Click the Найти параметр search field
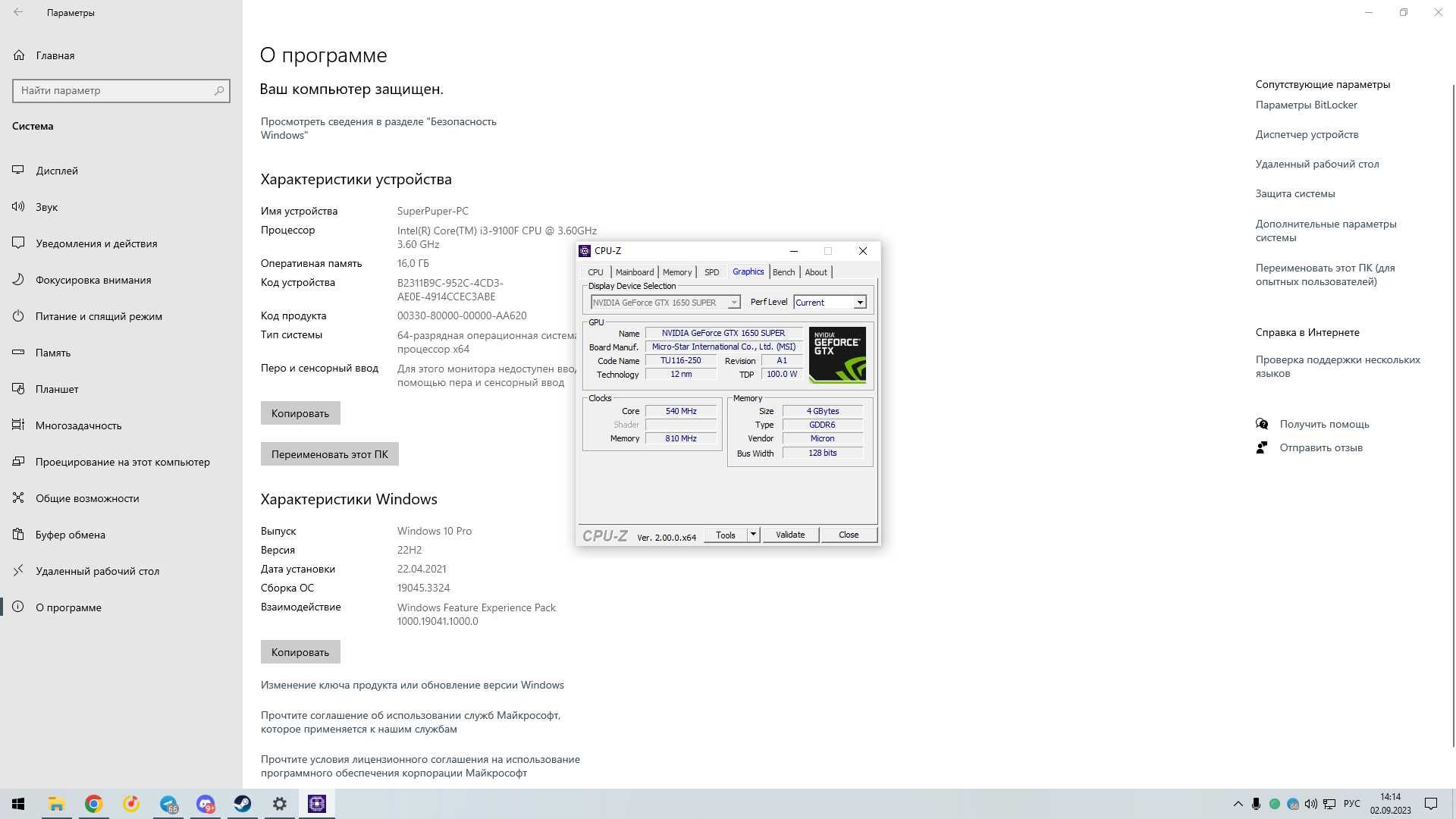1456x819 pixels. pyautogui.click(x=121, y=90)
